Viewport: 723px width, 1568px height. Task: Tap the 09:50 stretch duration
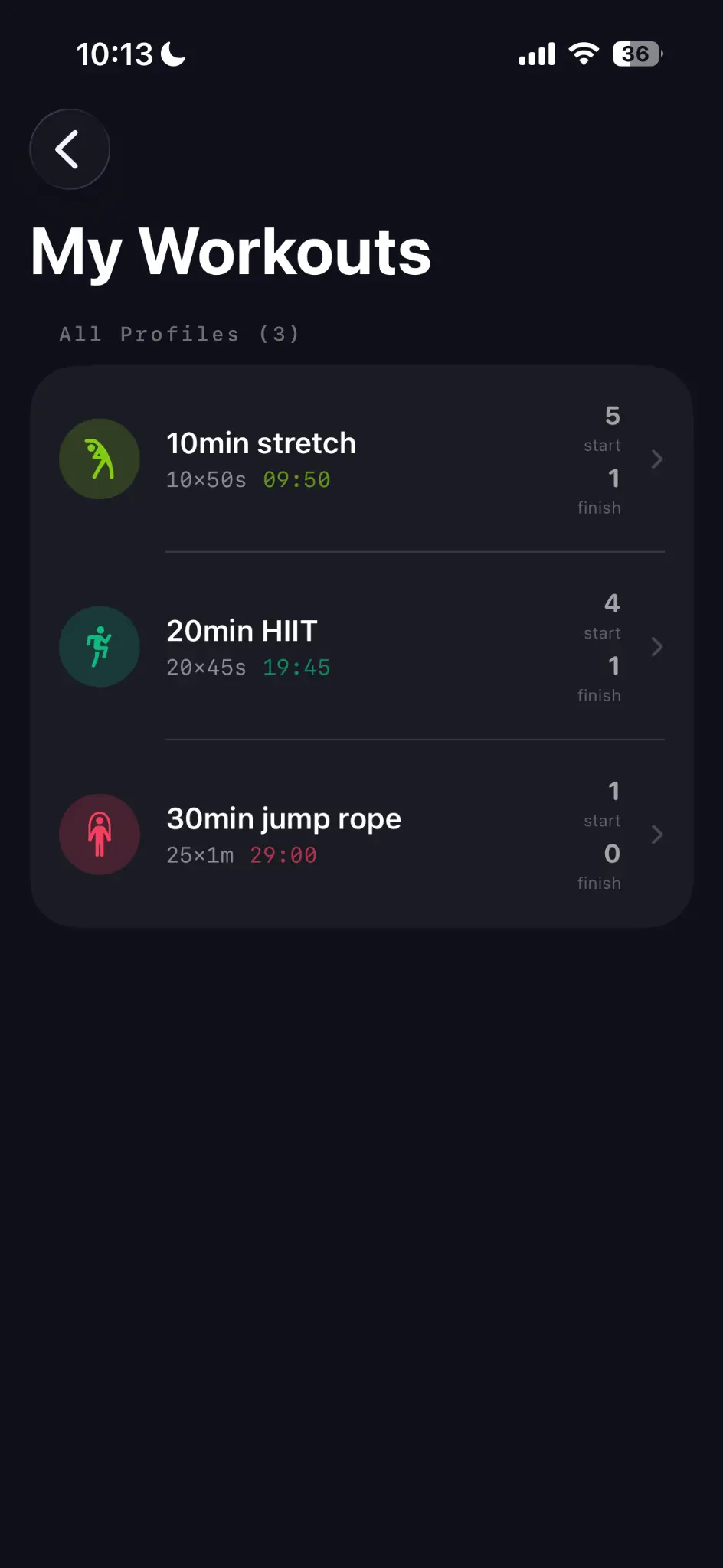(296, 480)
